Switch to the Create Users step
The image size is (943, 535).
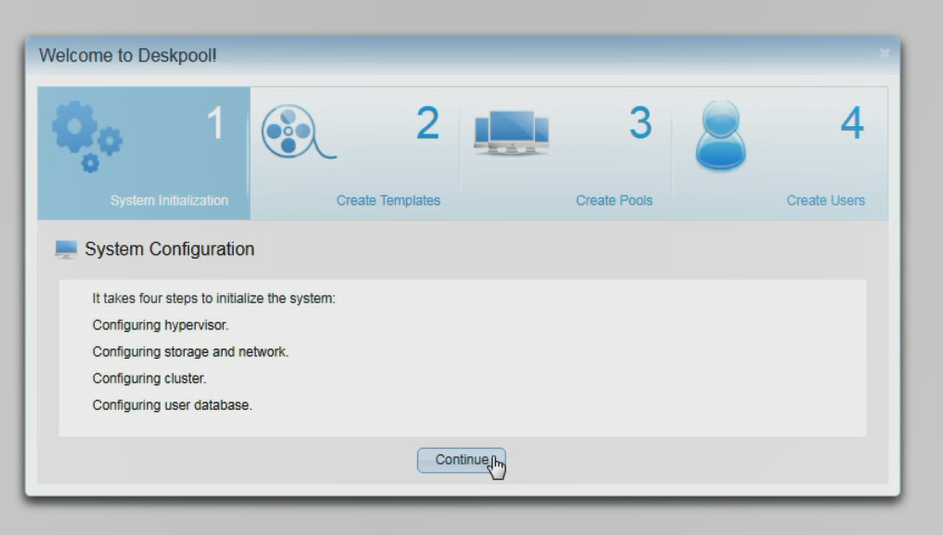[x=779, y=153]
